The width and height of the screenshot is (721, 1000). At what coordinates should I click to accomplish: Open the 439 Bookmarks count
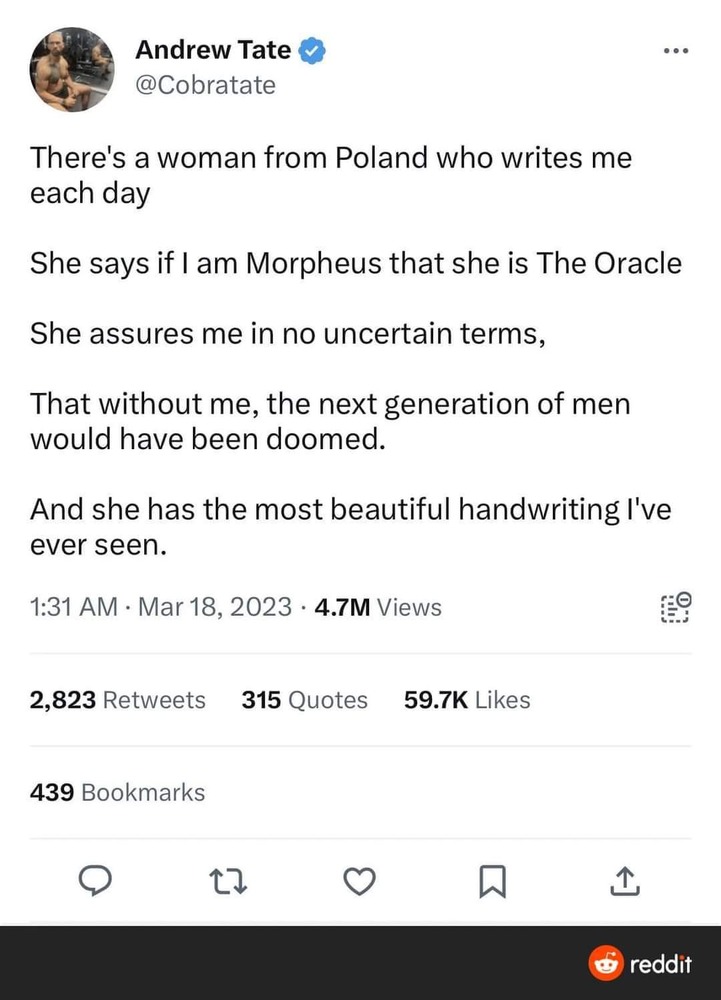pyautogui.click(x=118, y=792)
